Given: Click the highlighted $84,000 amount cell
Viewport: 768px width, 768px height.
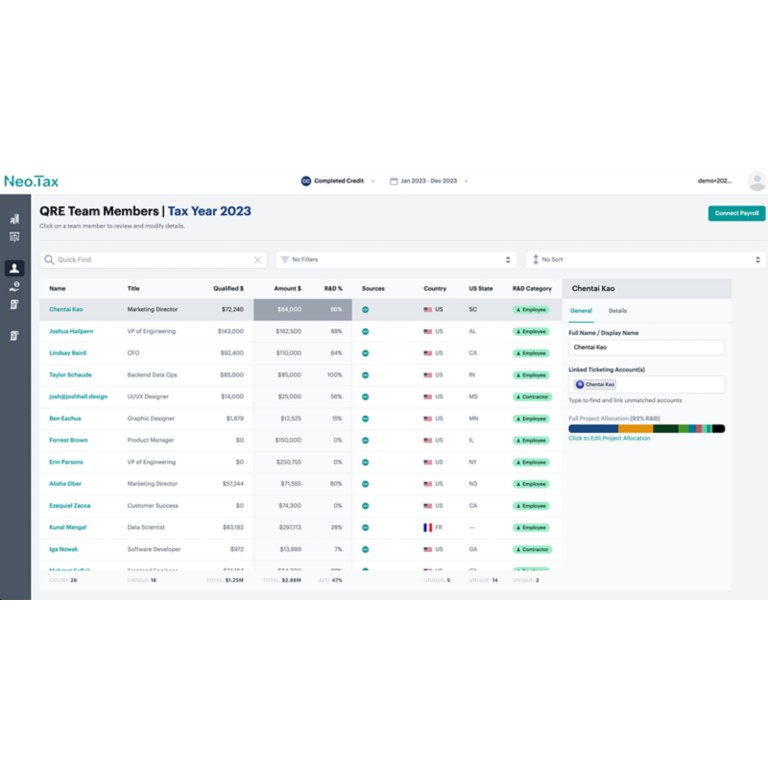Looking at the screenshot, I should coord(289,310).
